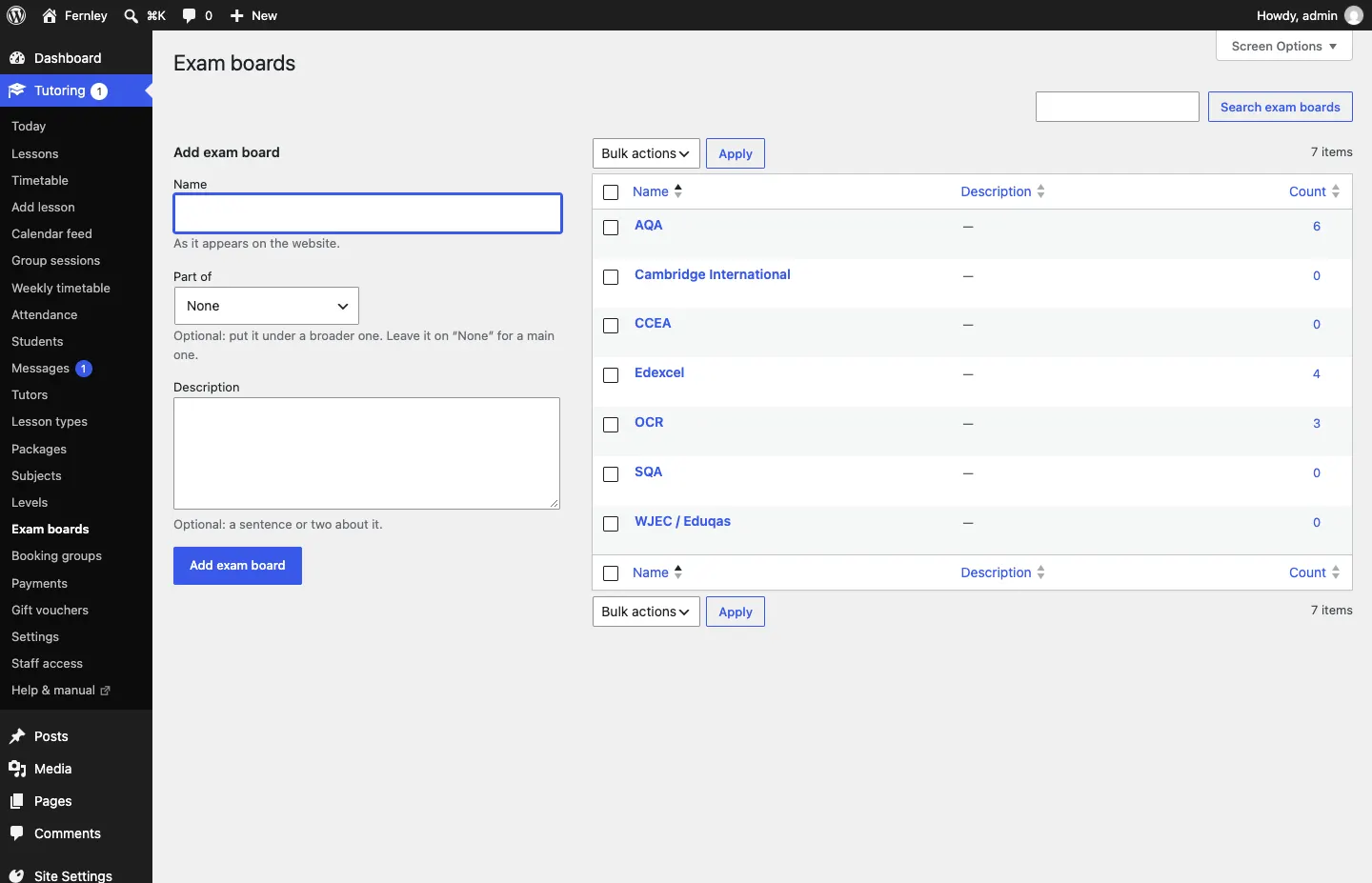Viewport: 1372px width, 883px height.
Task: Click the comments bubble icon in admin bar
Action: 189,15
